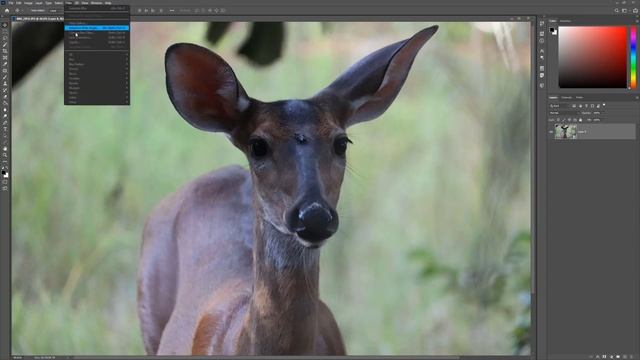This screenshot has width=640, height=360.
Task: Open the Layers panel options menu
Action: [637, 98]
